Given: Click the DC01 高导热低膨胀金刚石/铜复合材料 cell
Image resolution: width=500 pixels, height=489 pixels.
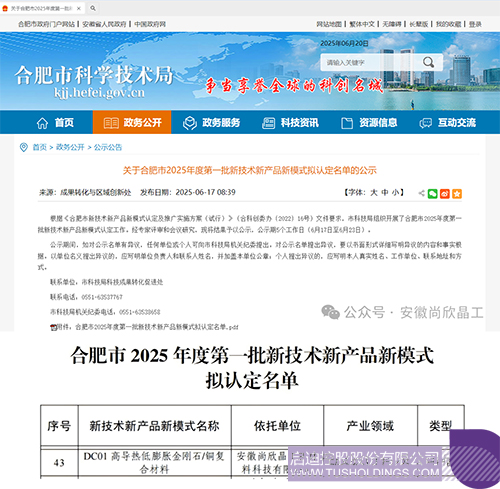Looking at the screenshot, I should click(154, 463).
